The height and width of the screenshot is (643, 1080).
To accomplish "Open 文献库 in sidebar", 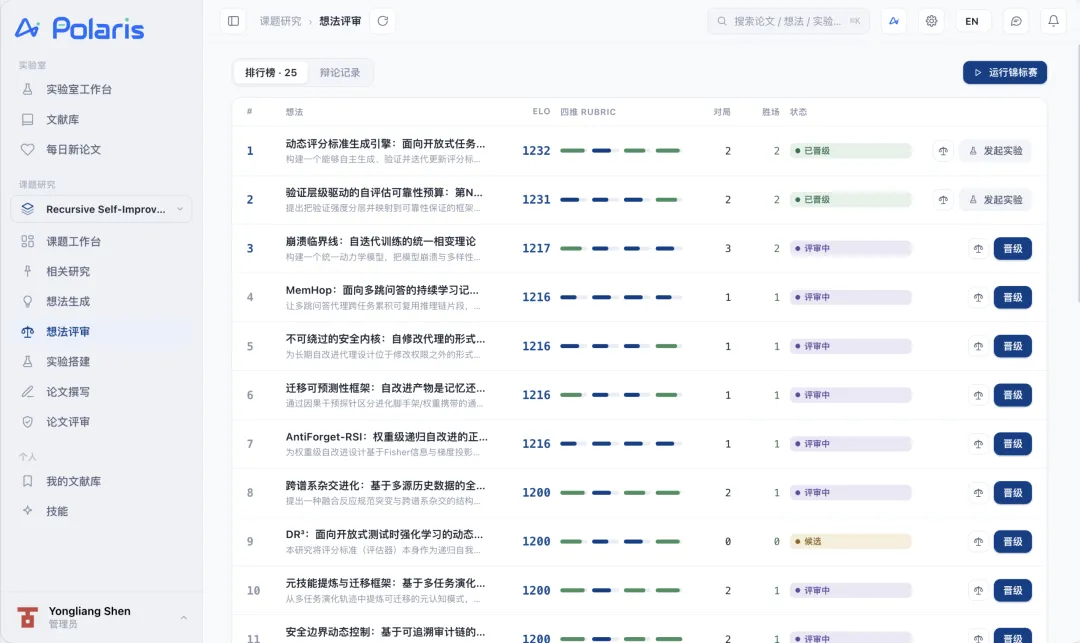I will pos(101,119).
